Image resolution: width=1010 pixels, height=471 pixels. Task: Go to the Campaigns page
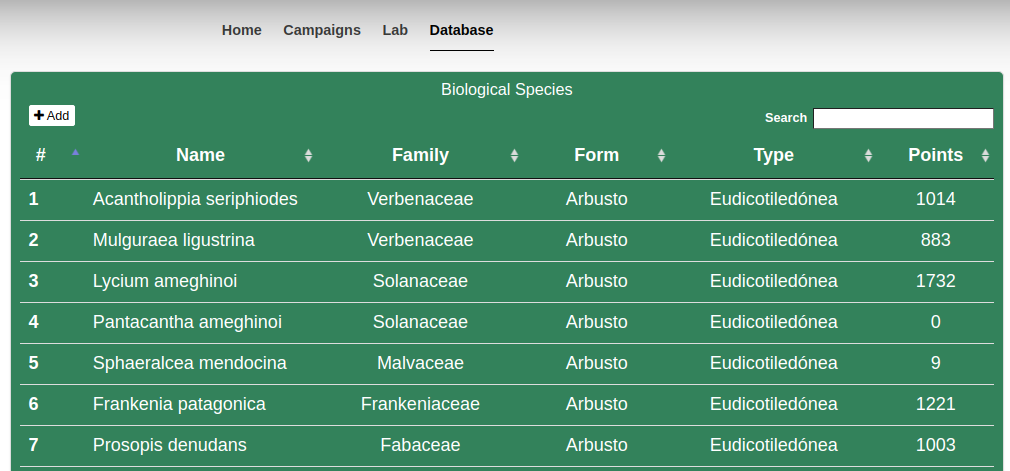click(322, 30)
